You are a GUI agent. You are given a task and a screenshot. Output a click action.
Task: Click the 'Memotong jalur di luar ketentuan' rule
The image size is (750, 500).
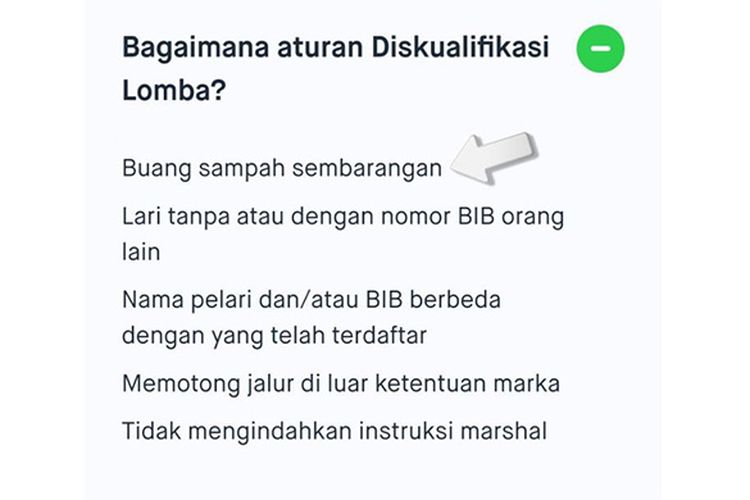point(340,384)
